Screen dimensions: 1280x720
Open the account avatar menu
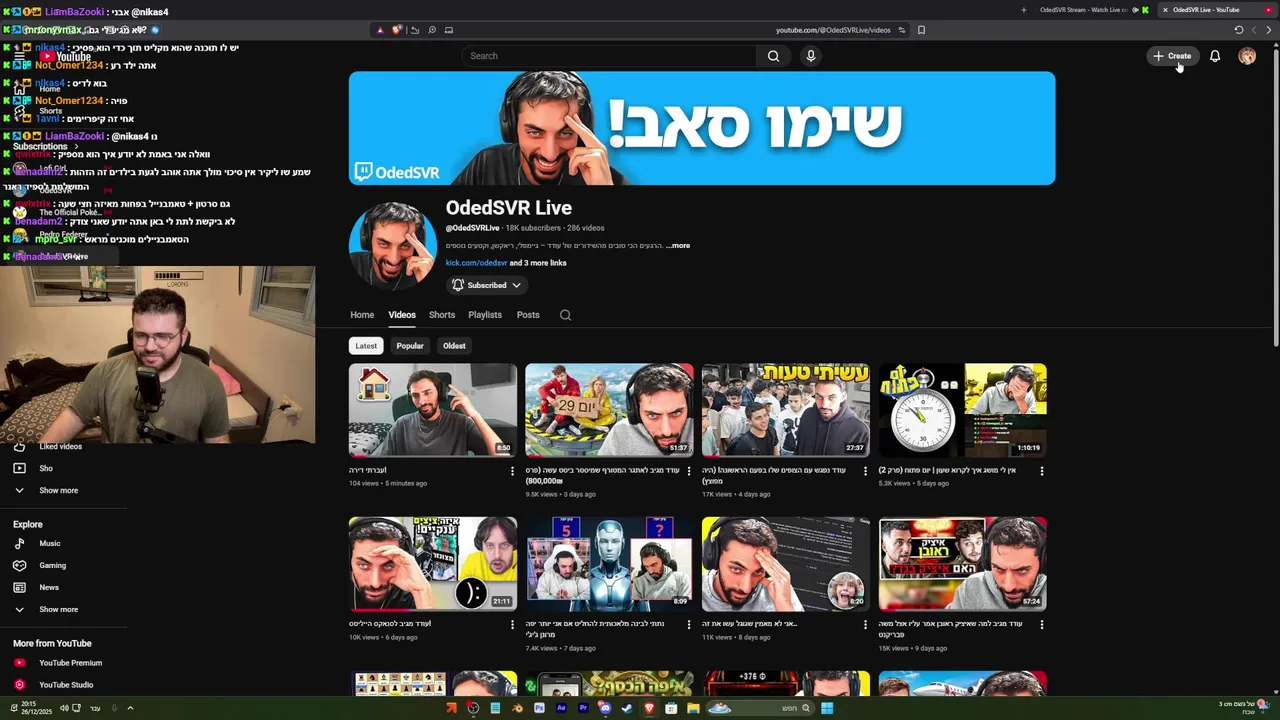[1247, 56]
